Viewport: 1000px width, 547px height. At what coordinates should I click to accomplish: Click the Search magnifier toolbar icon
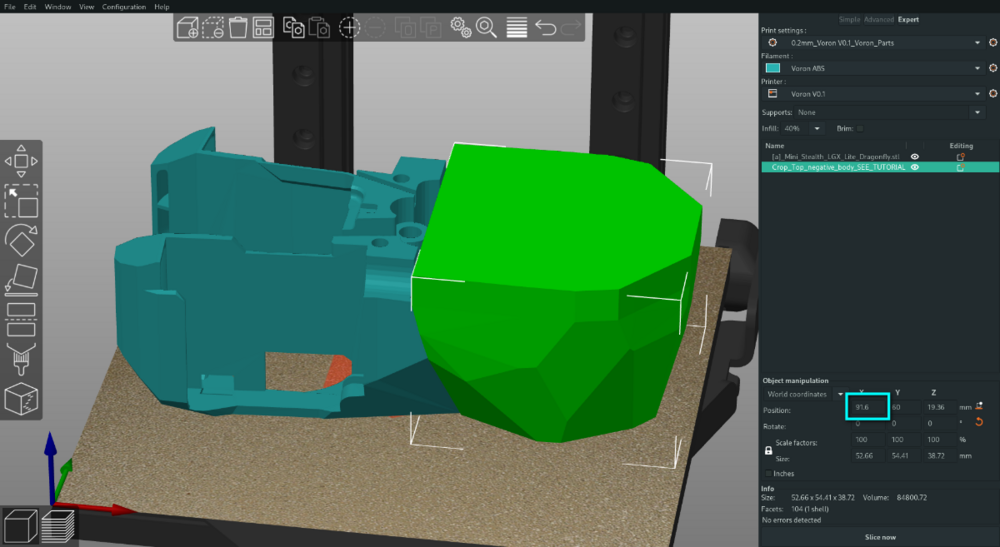pos(486,27)
